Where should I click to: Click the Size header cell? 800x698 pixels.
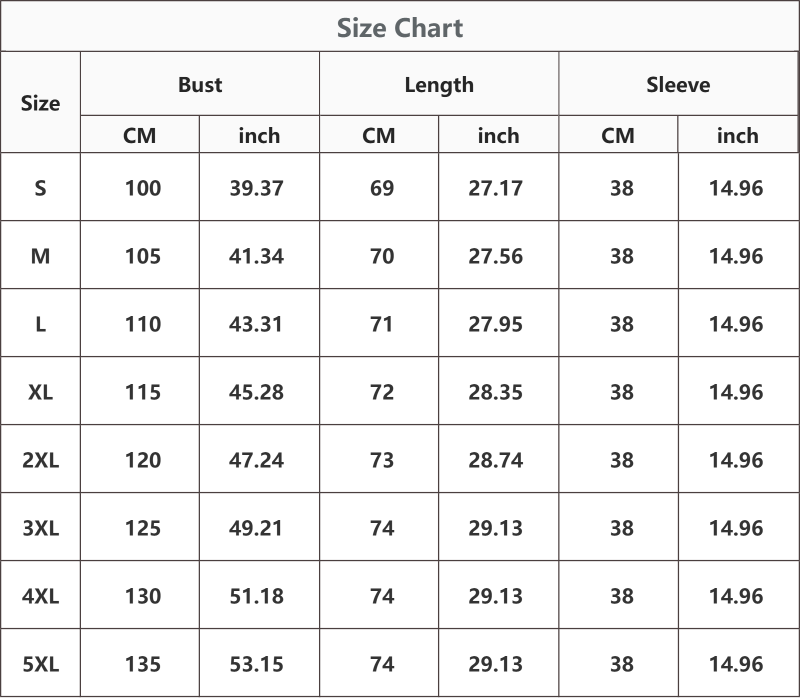click(40, 103)
